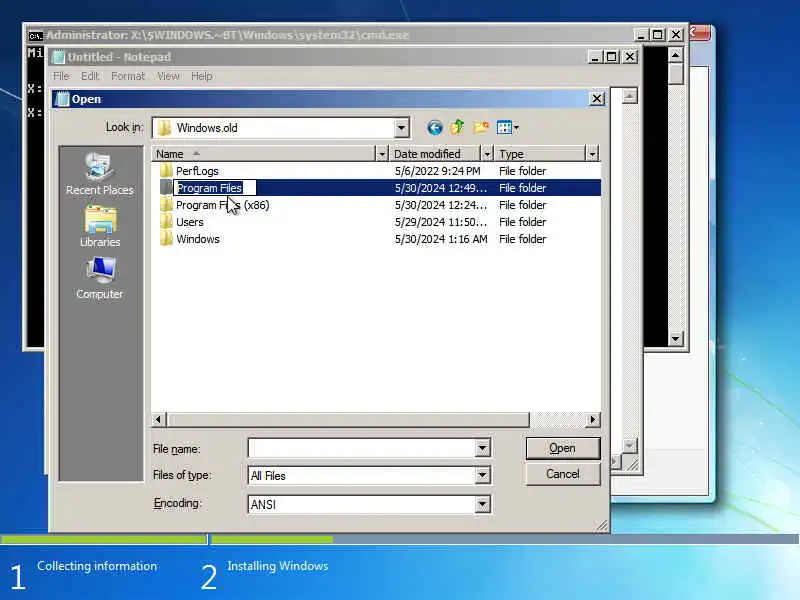Expand the File name dropdown arrow

coord(482,448)
